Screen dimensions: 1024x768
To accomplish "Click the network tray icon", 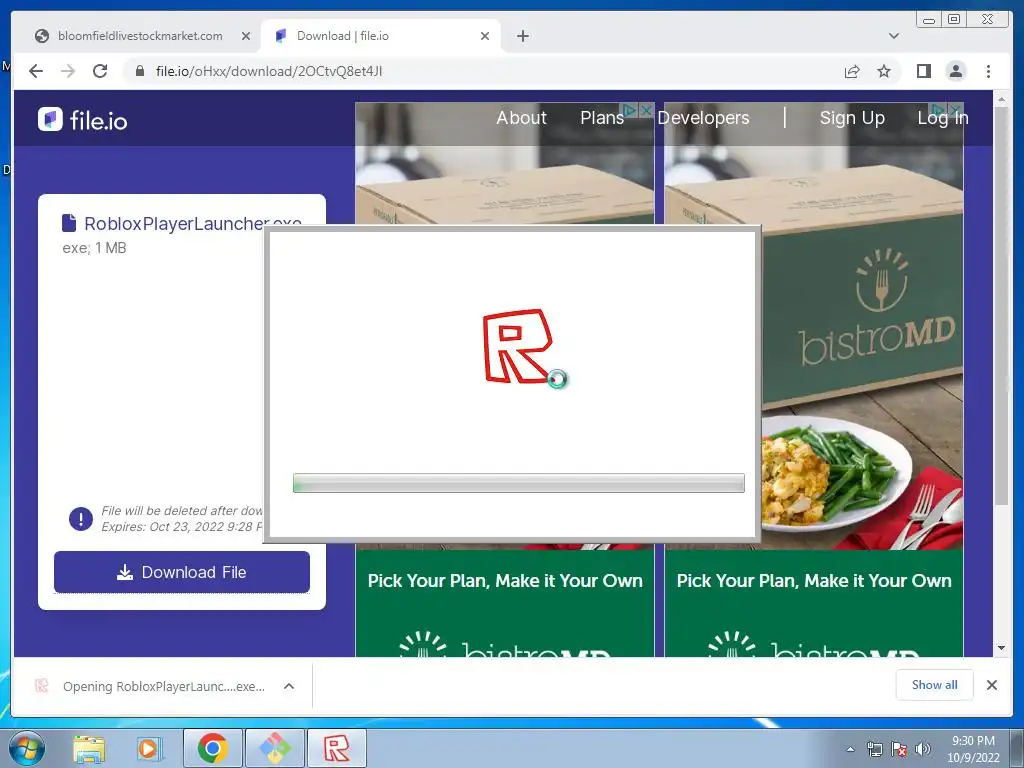I will click(874, 749).
